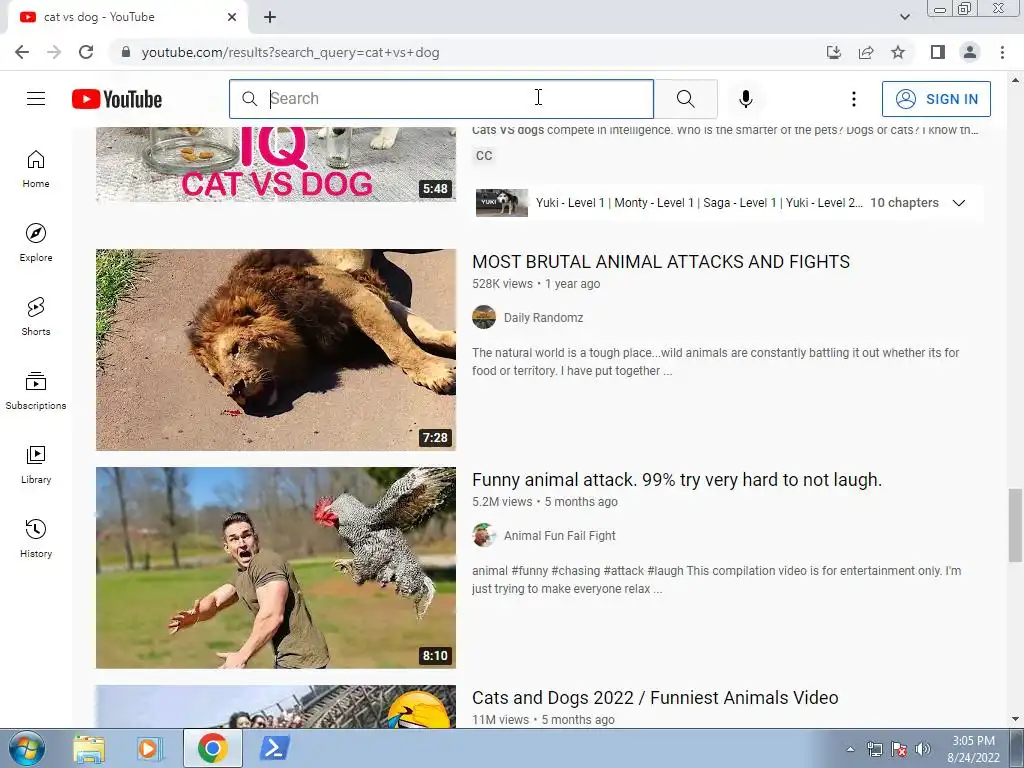The height and width of the screenshot is (768, 1024).
Task: Click '5.2M views' text
Action: click(502, 502)
